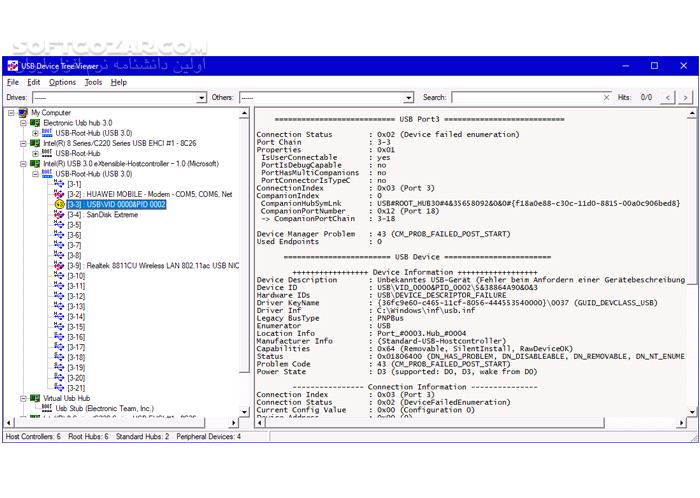Click the USB port icon for [3-7]
The width and height of the screenshot is (700, 498).
(x=59, y=245)
